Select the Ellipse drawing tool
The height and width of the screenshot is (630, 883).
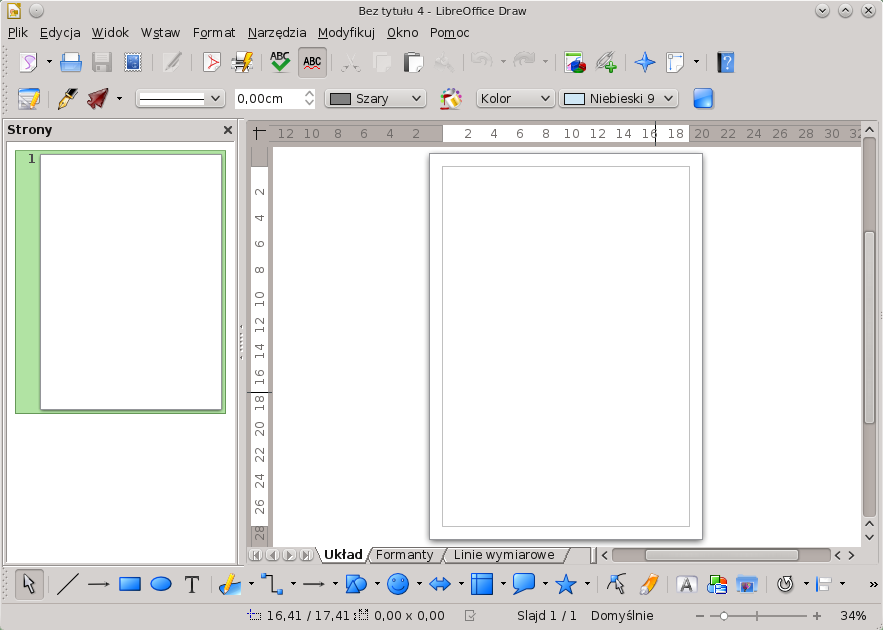coord(161,585)
